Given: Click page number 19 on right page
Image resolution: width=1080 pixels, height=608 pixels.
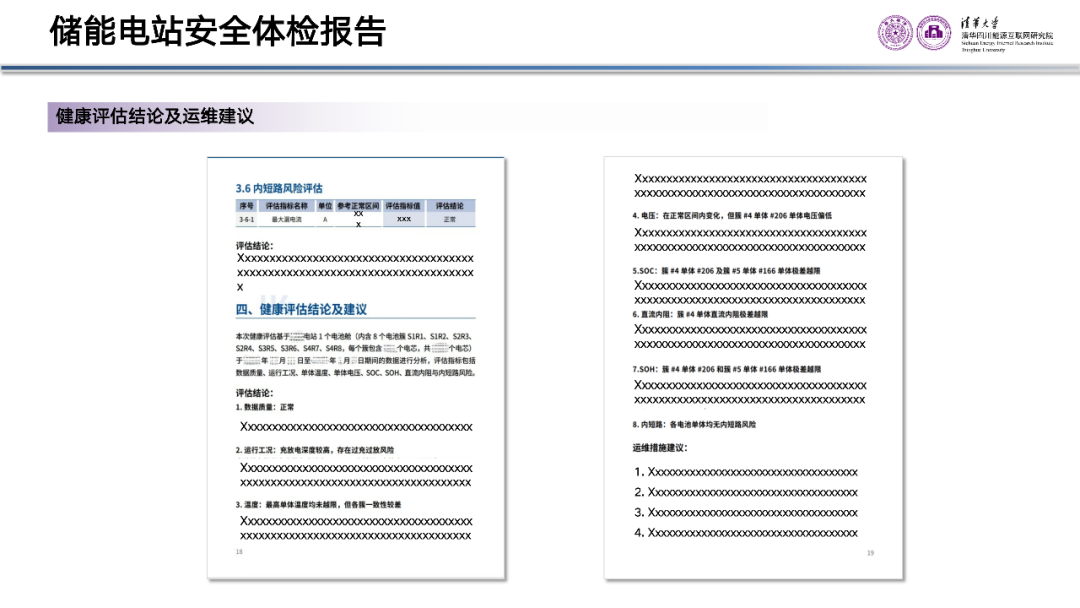Looking at the screenshot, I should point(870,553).
